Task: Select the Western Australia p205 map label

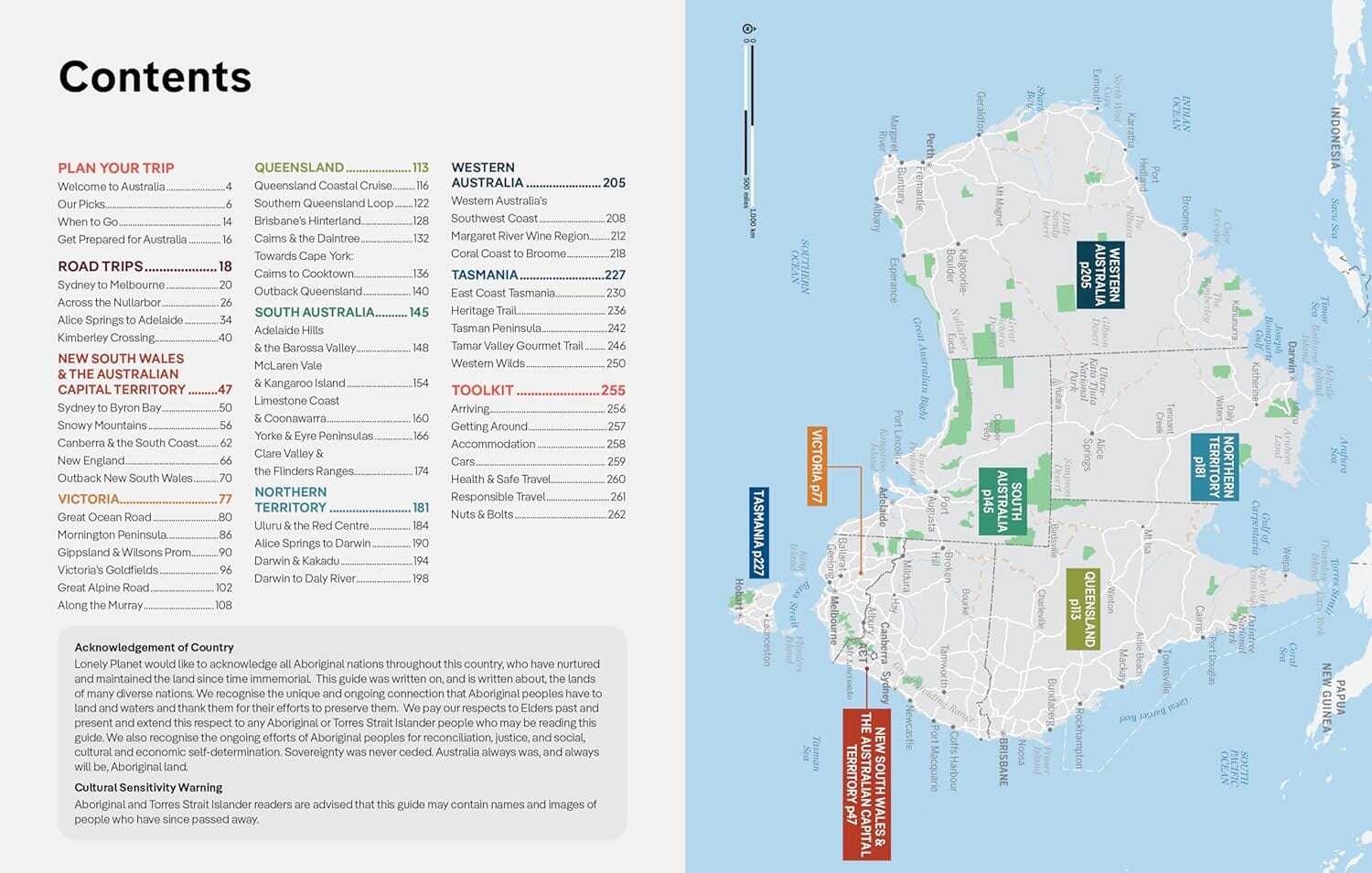Action: point(1099,275)
